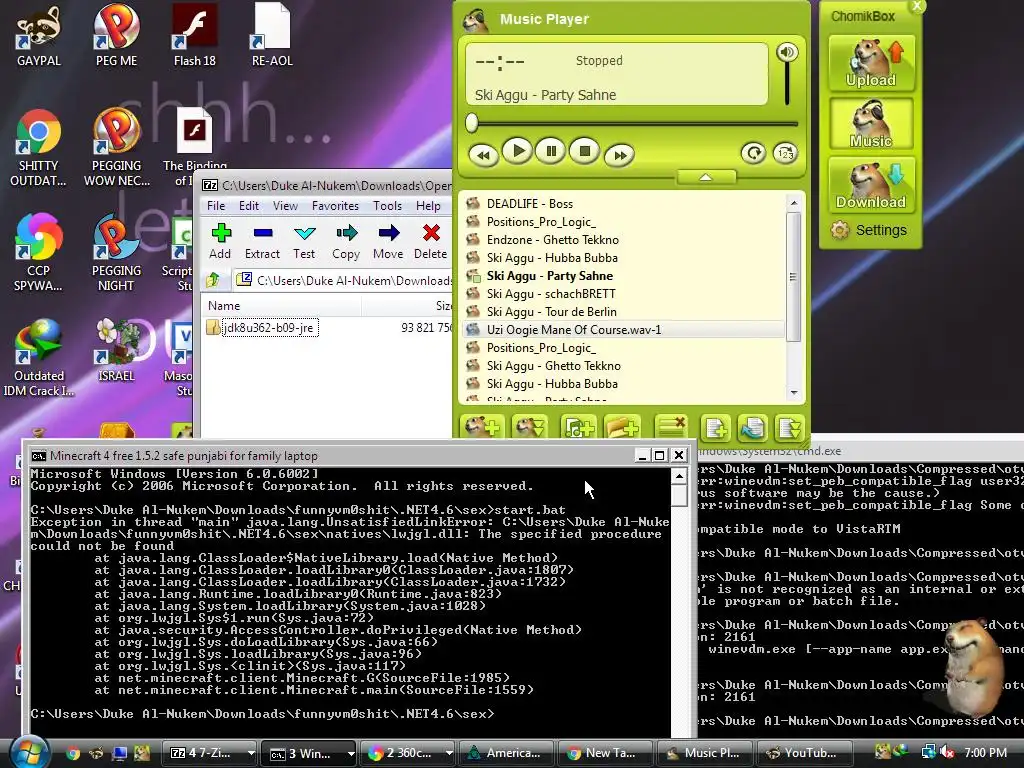Viewport: 1024px width, 768px height.
Task: Click the 7-Zip address path field
Action: [344, 280]
